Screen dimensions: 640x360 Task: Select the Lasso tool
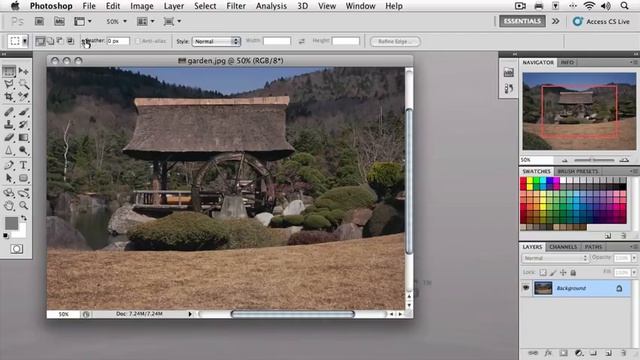tap(9, 84)
